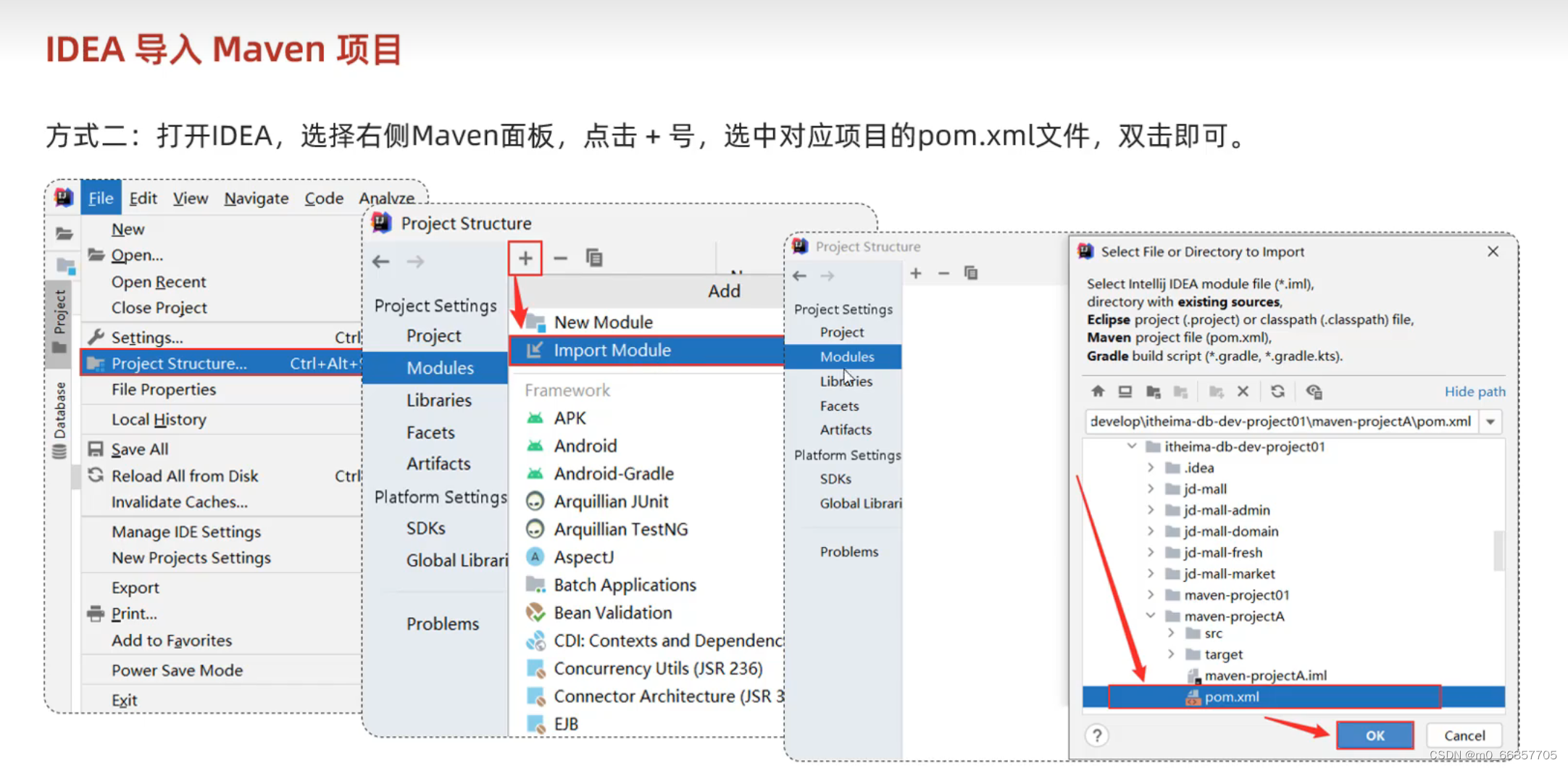Select Import Module from the Add menu
This screenshot has height=768, width=1568.
[x=612, y=350]
